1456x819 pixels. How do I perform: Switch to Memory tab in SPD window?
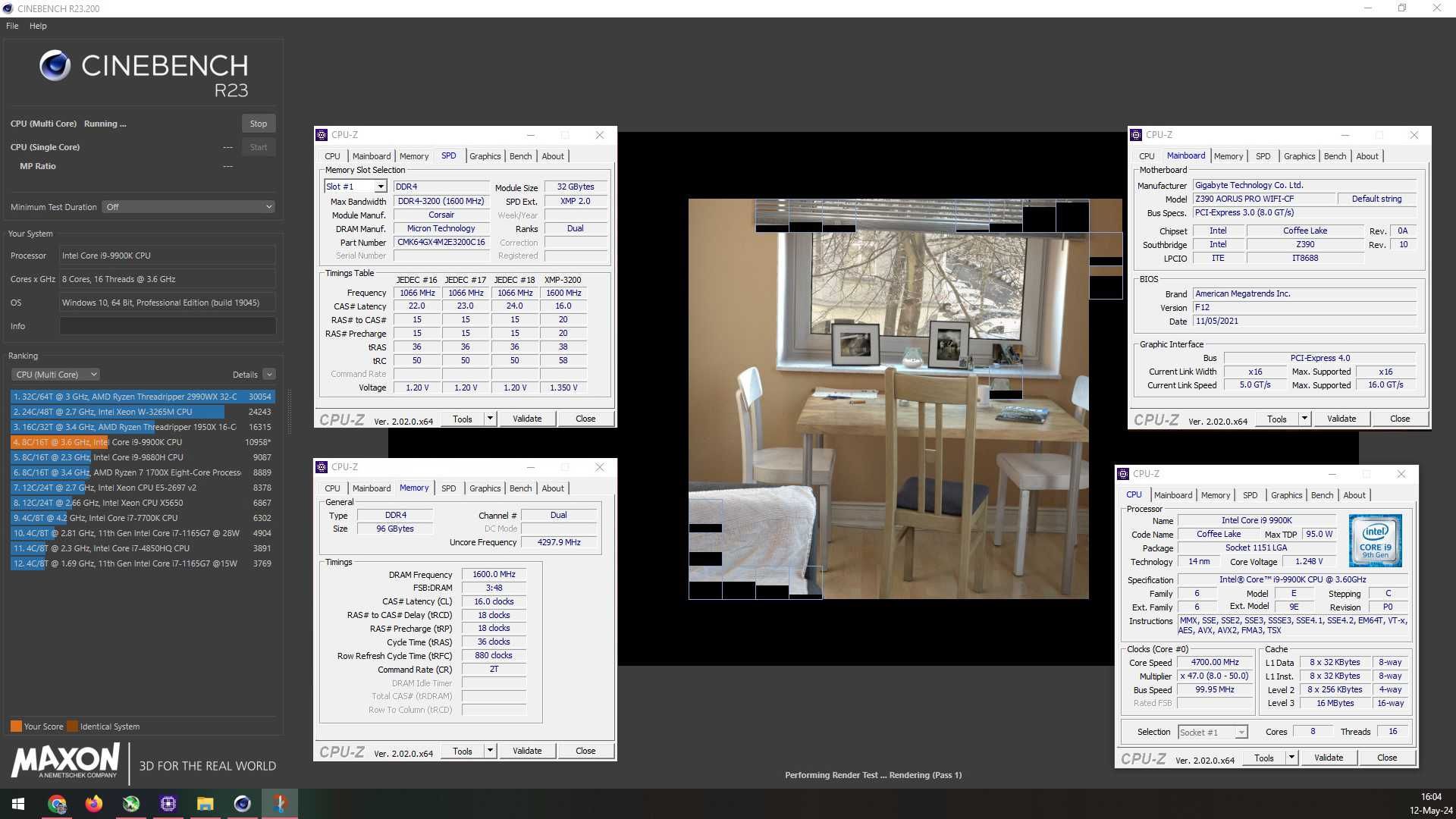tap(414, 156)
